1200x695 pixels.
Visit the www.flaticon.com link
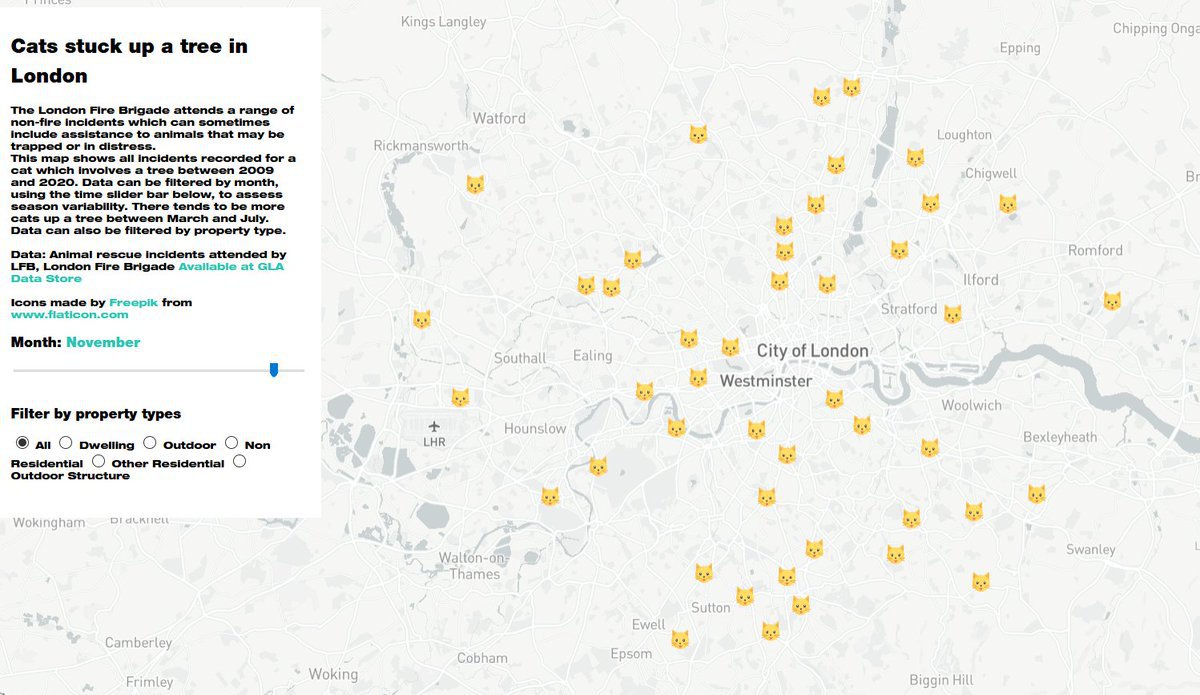coord(70,315)
